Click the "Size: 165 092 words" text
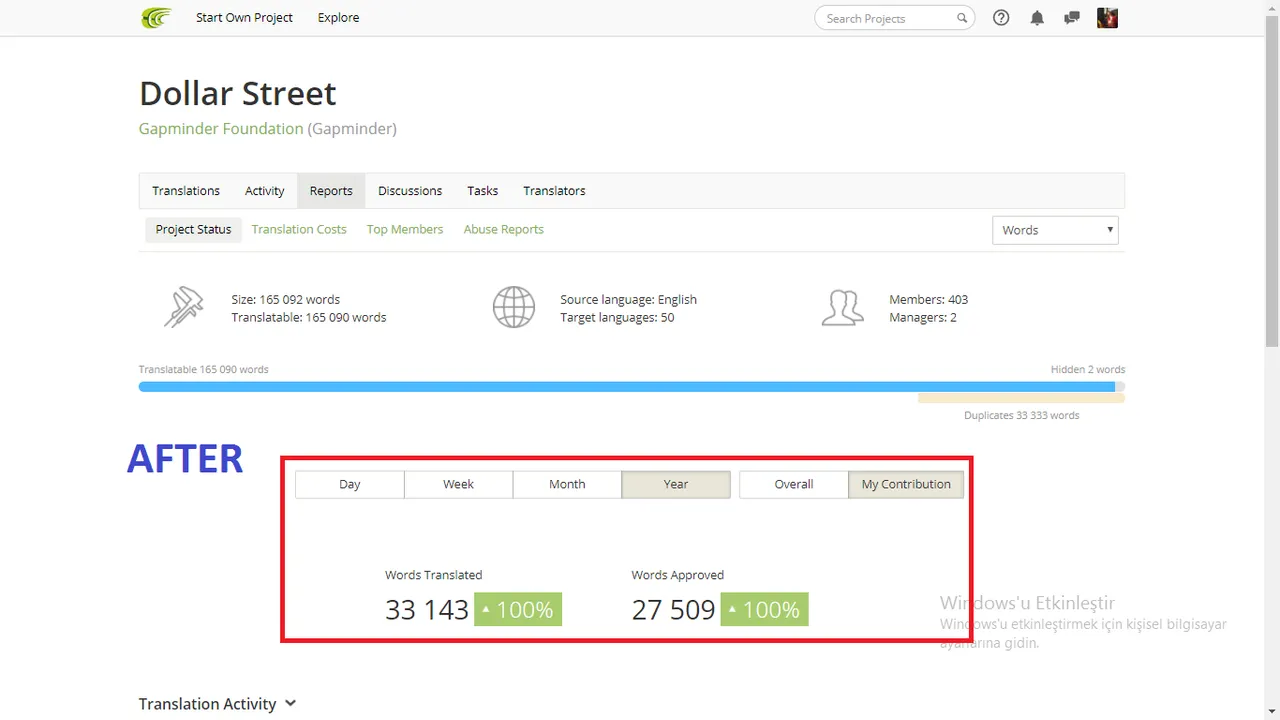 (x=286, y=299)
